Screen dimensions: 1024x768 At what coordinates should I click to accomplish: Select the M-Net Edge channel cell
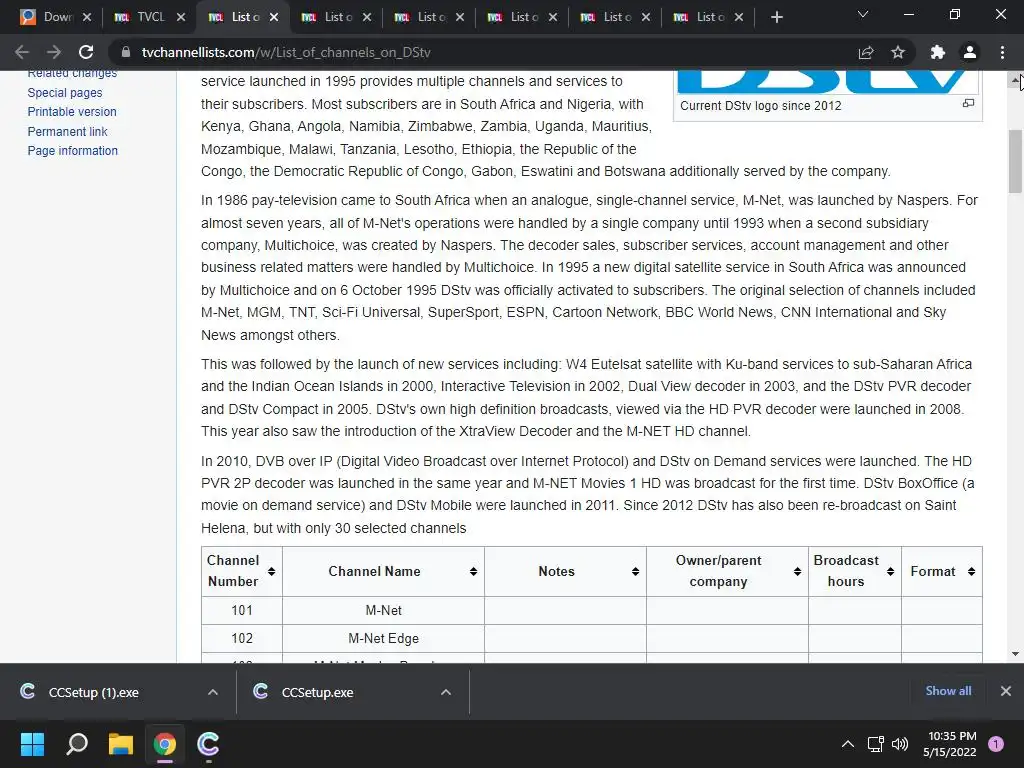tap(383, 639)
